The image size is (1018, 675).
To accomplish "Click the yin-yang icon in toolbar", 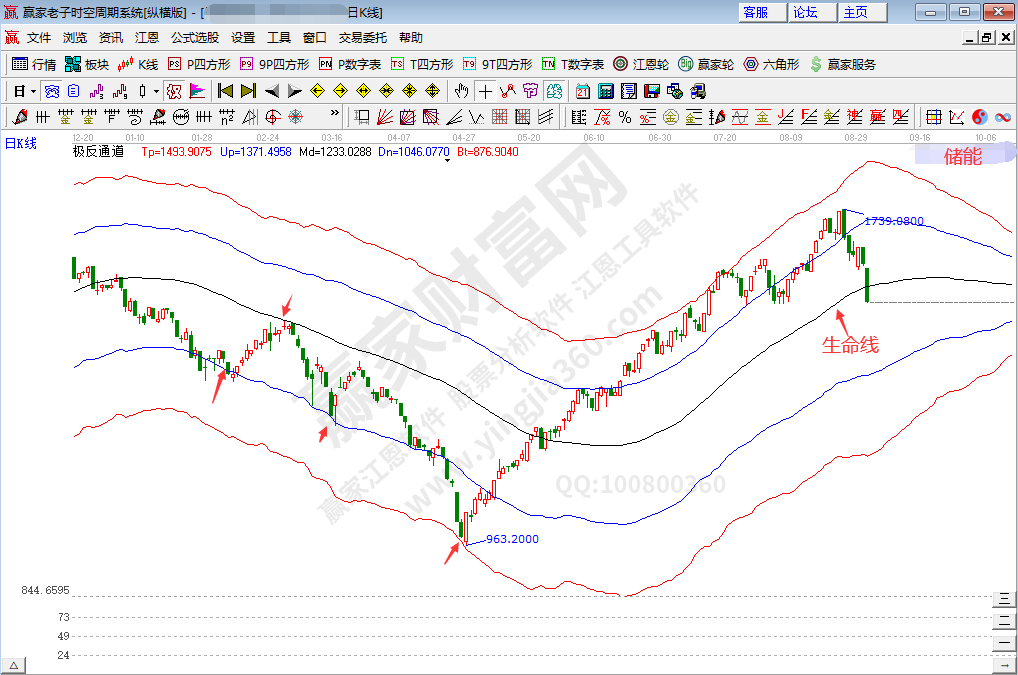I will tap(979, 117).
